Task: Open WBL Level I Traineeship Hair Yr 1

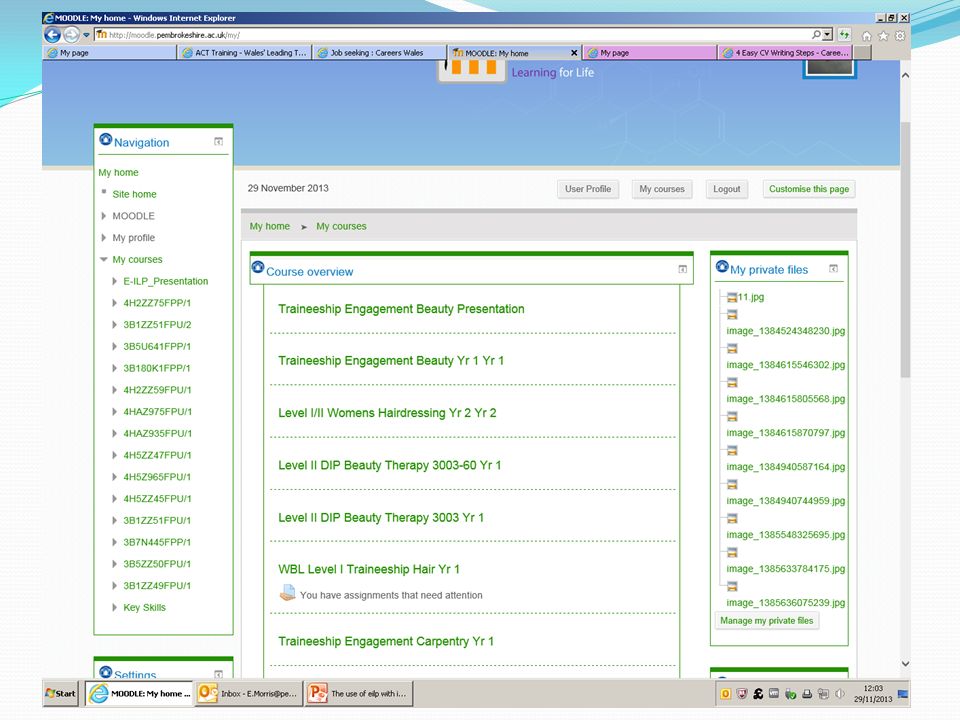Action: 369,569
